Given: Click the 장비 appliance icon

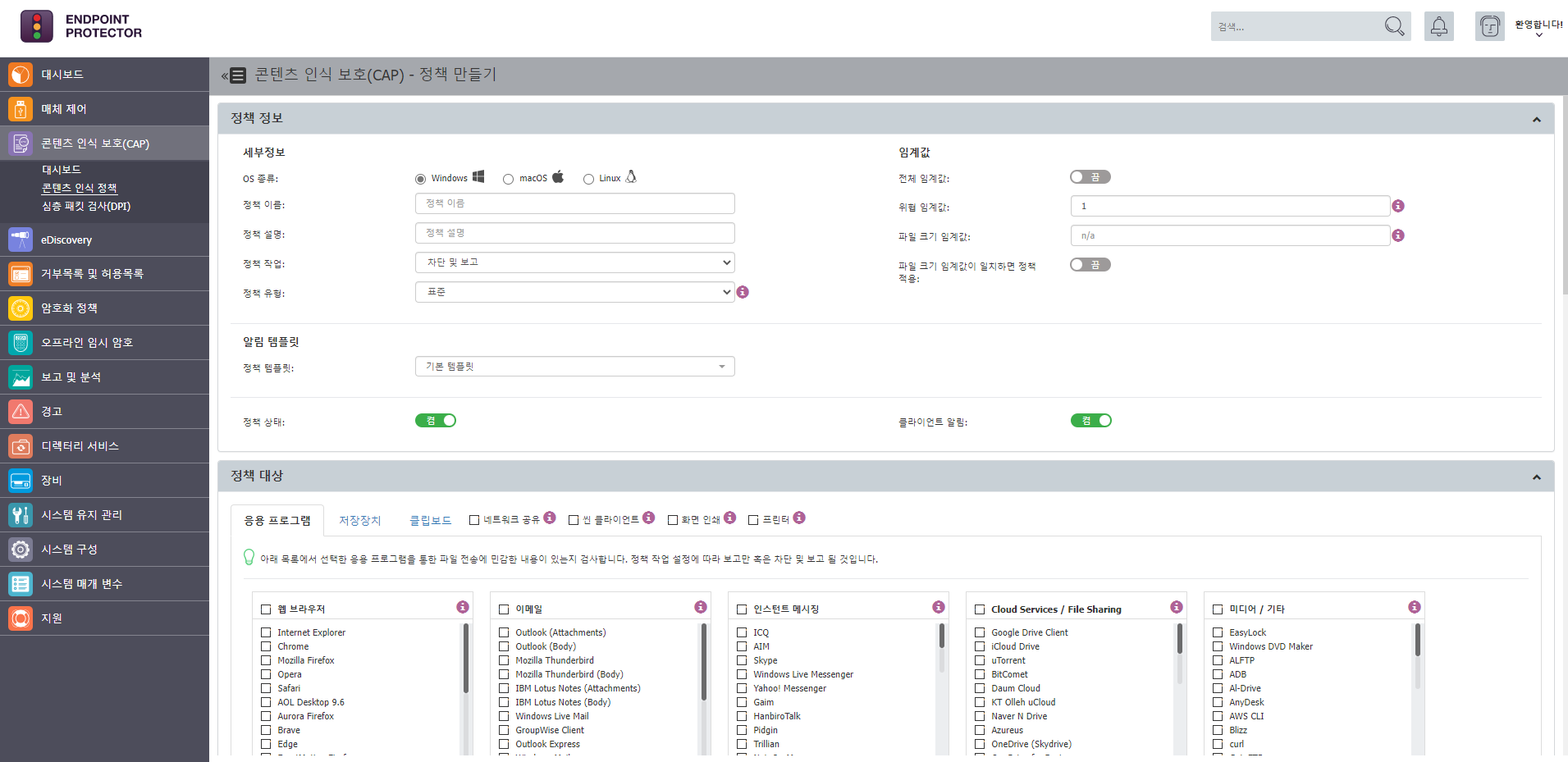Looking at the screenshot, I should click(x=21, y=481).
